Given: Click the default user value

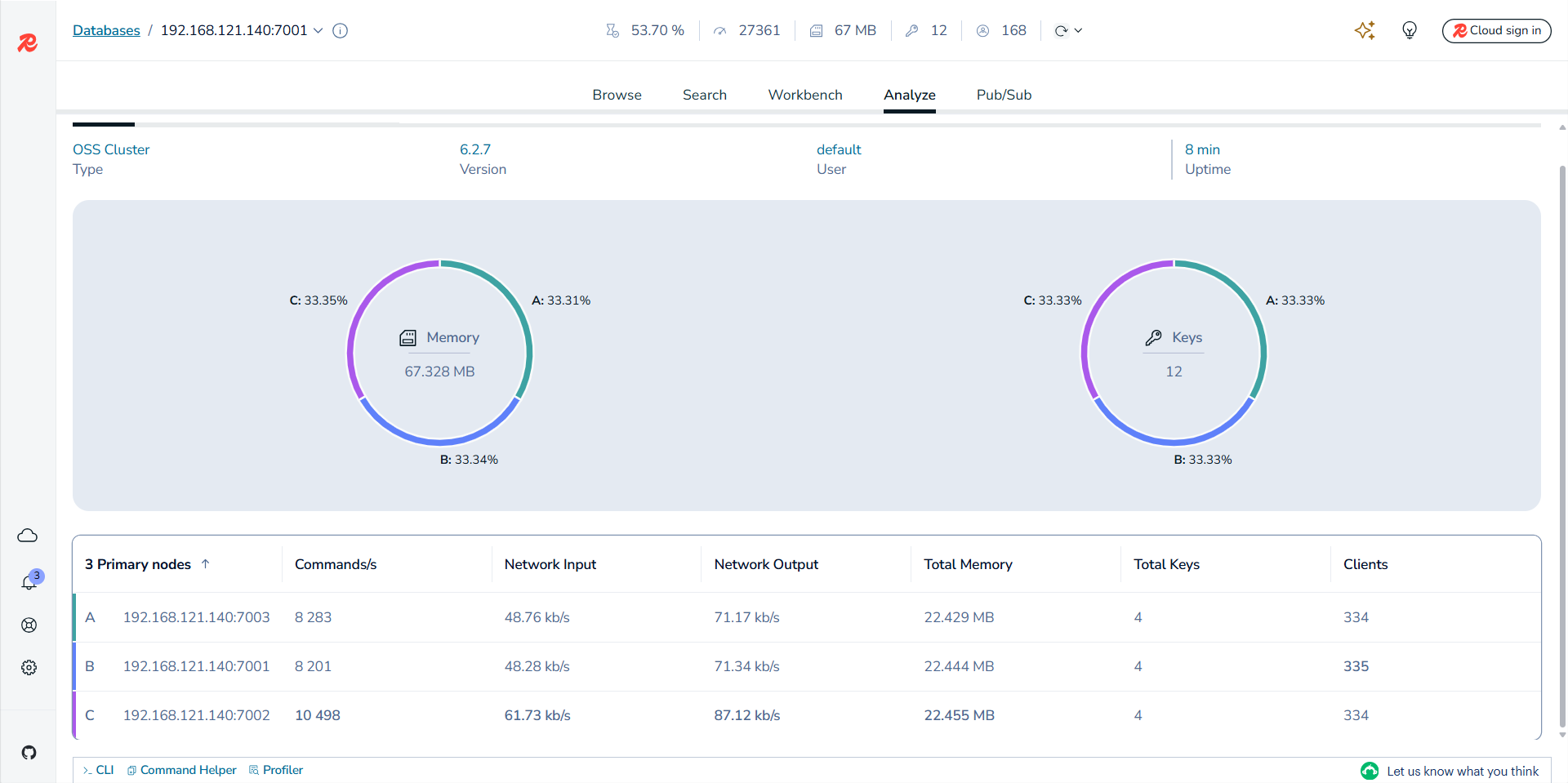Looking at the screenshot, I should click(839, 149).
